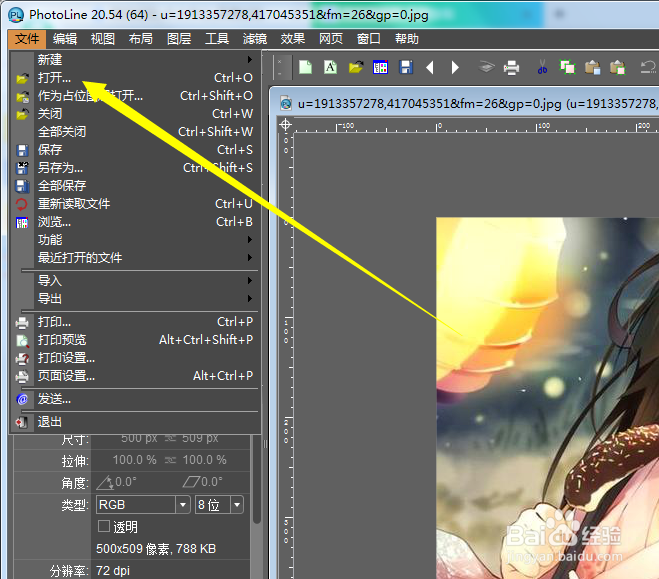Click the toolbar grip handle at left
Image resolution: width=659 pixels, height=579 pixels.
pos(282,67)
